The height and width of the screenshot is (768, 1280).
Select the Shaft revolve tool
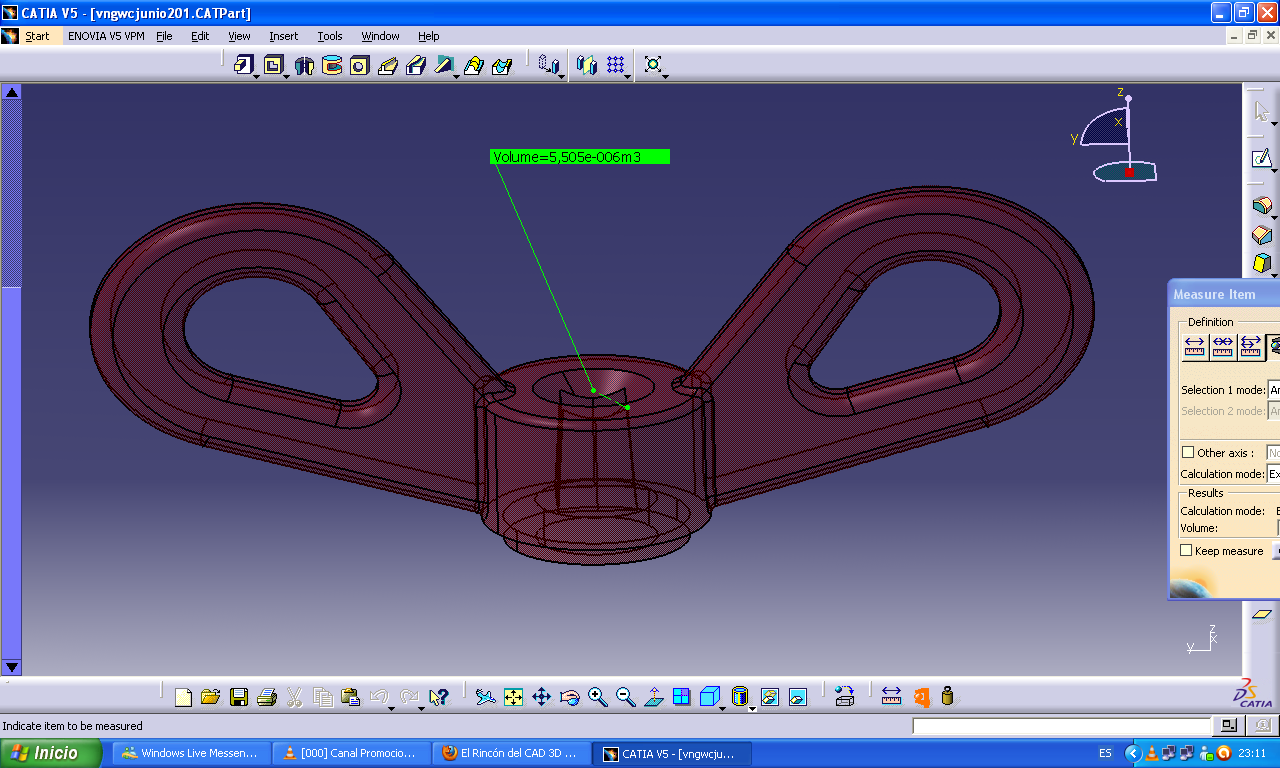304,65
